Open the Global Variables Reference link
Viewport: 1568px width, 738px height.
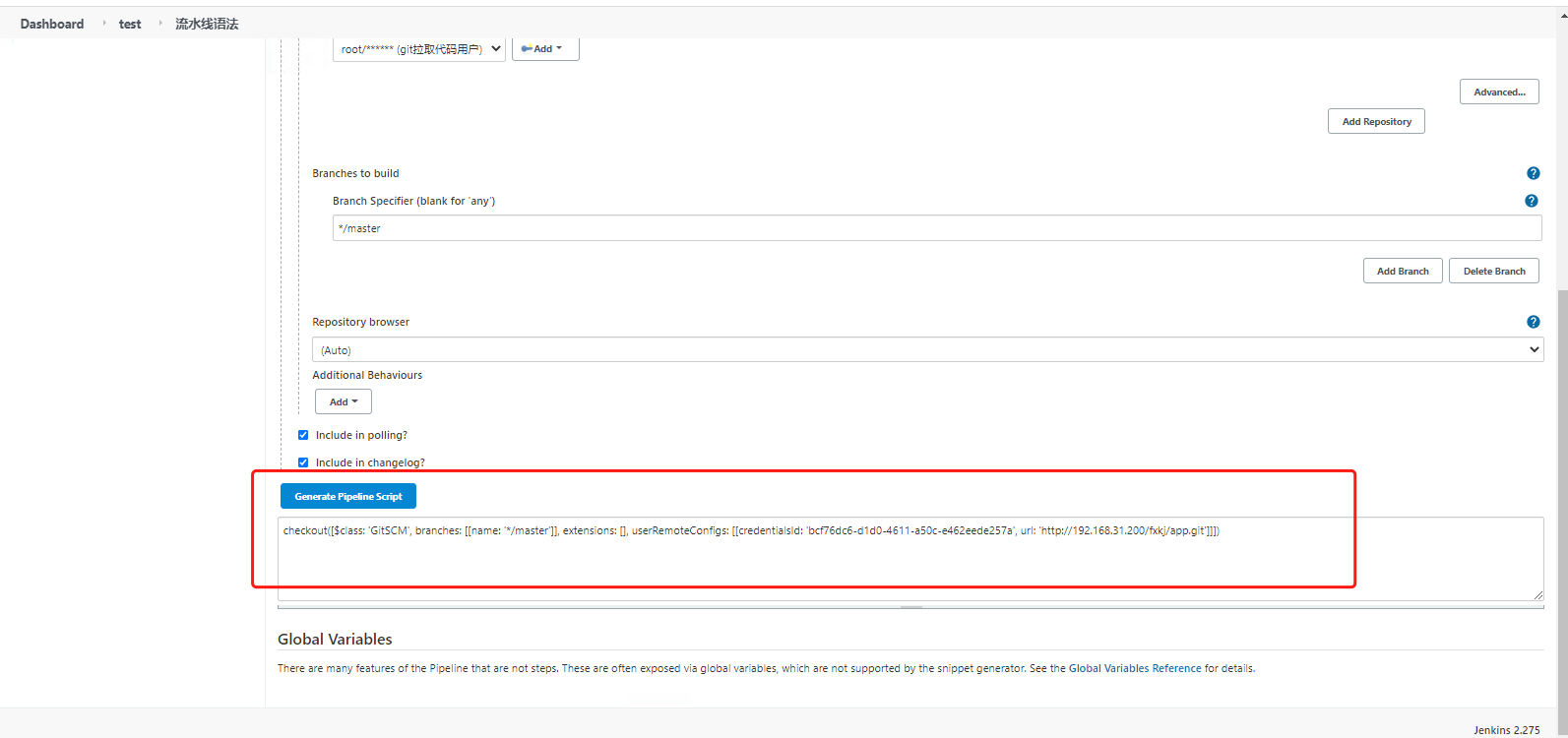coord(1135,668)
